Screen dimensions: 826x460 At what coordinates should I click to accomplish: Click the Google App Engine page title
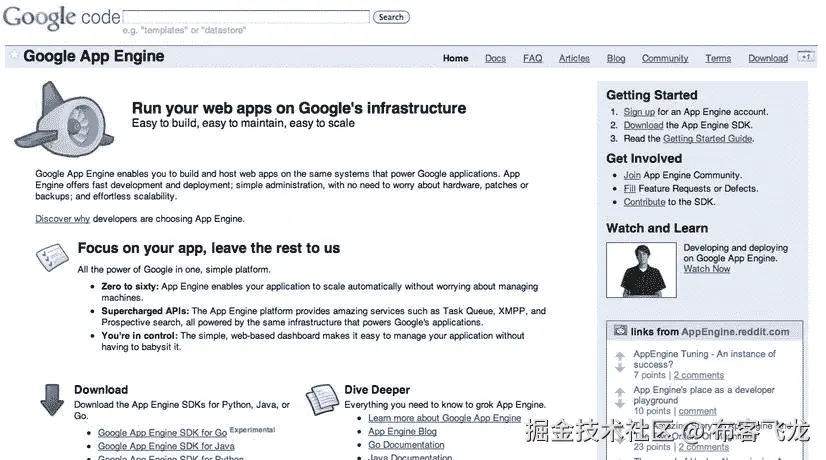94,56
